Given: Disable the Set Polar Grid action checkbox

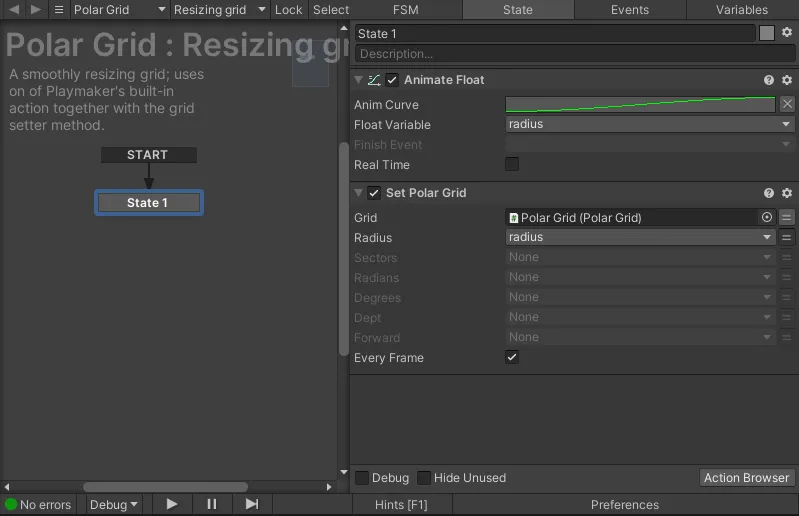Looking at the screenshot, I should (x=374, y=193).
